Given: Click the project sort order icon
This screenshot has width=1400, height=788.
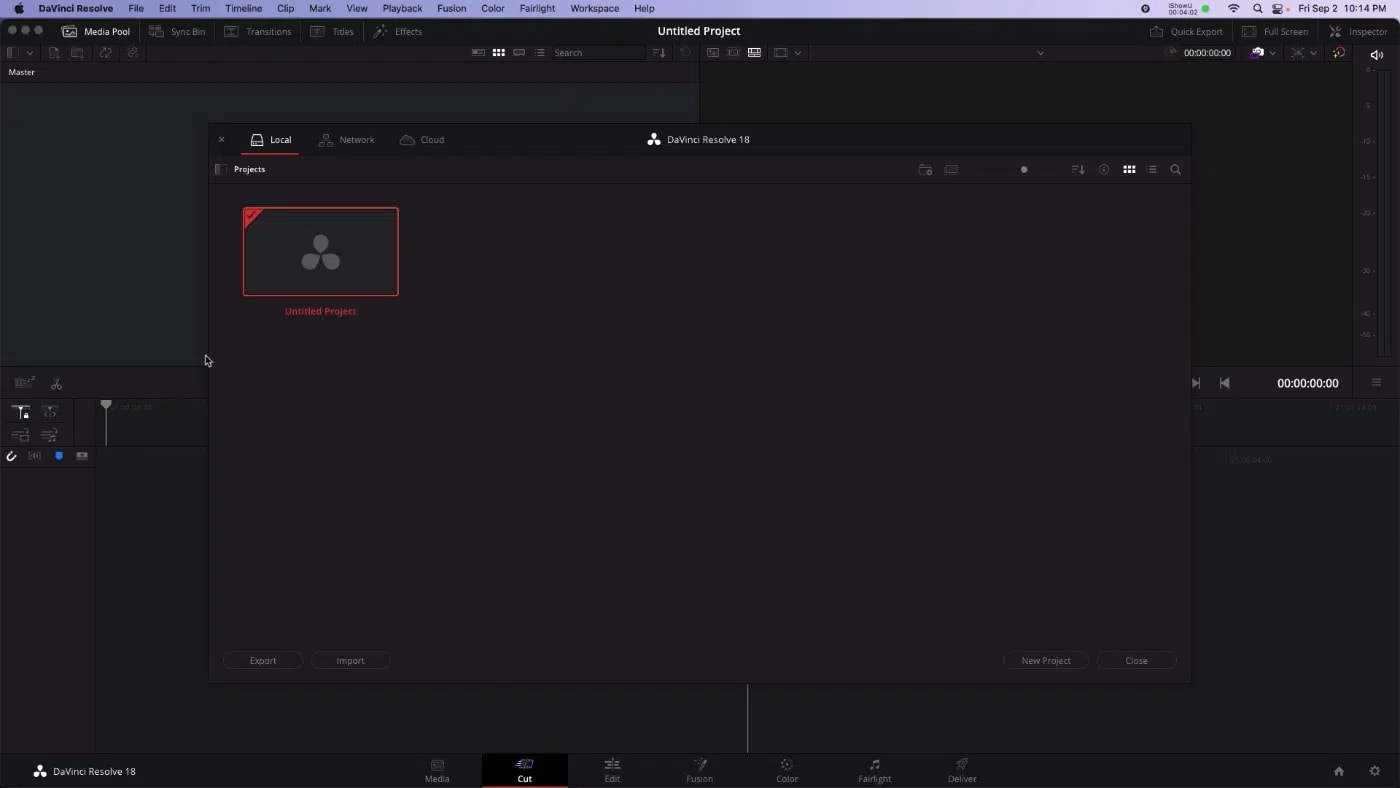Looking at the screenshot, I should 1077,170.
